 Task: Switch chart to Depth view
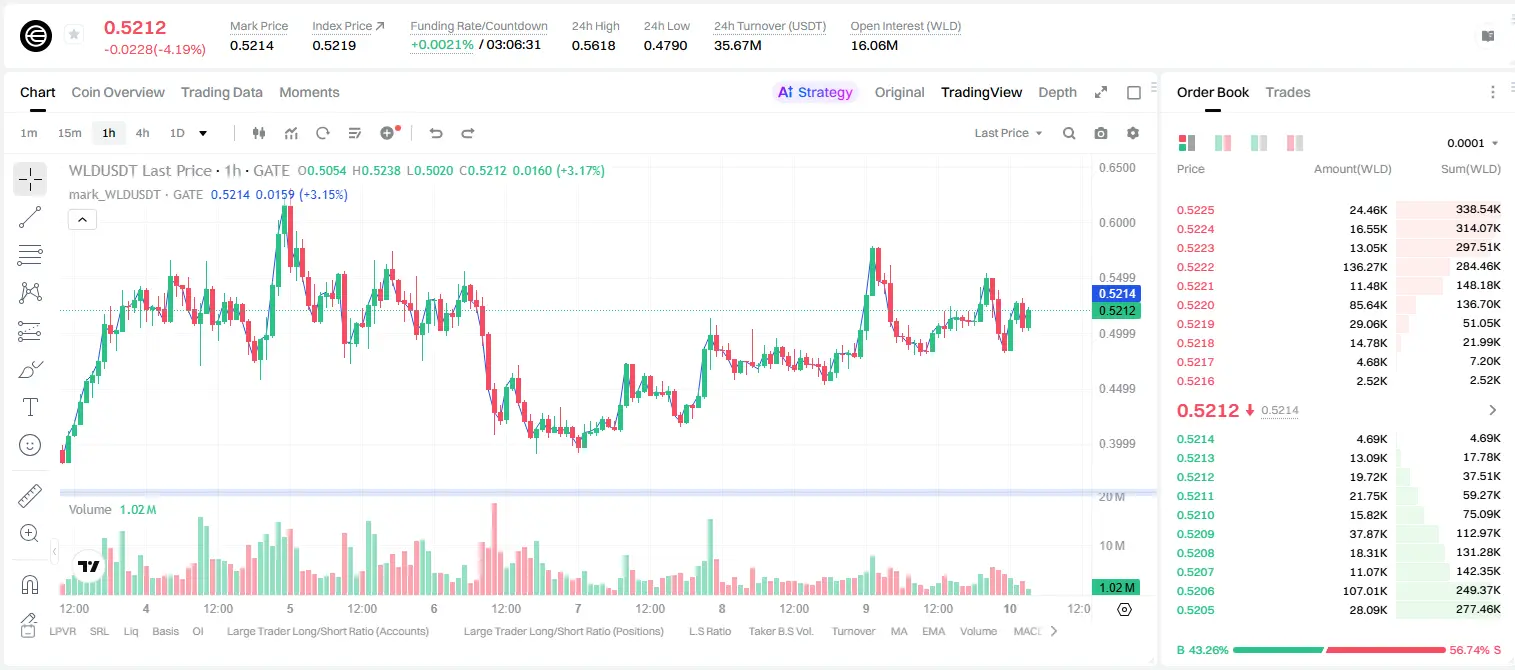tap(1057, 92)
